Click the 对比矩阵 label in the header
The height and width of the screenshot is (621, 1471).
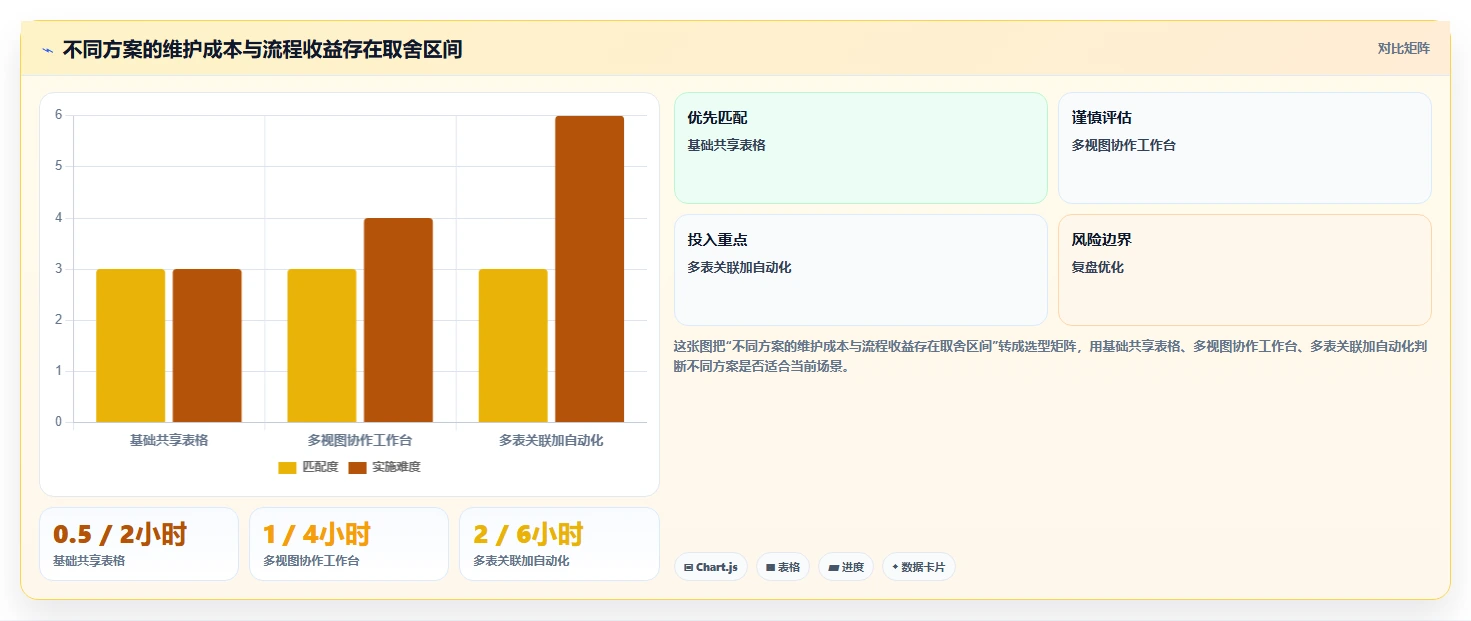coord(1403,48)
